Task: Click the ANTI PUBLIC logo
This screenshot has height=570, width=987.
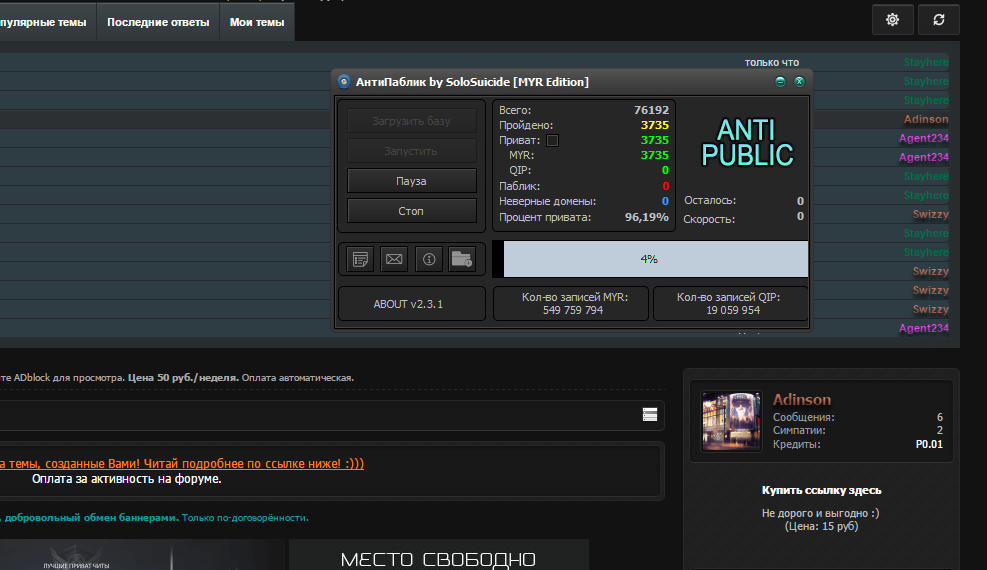Action: [x=747, y=143]
